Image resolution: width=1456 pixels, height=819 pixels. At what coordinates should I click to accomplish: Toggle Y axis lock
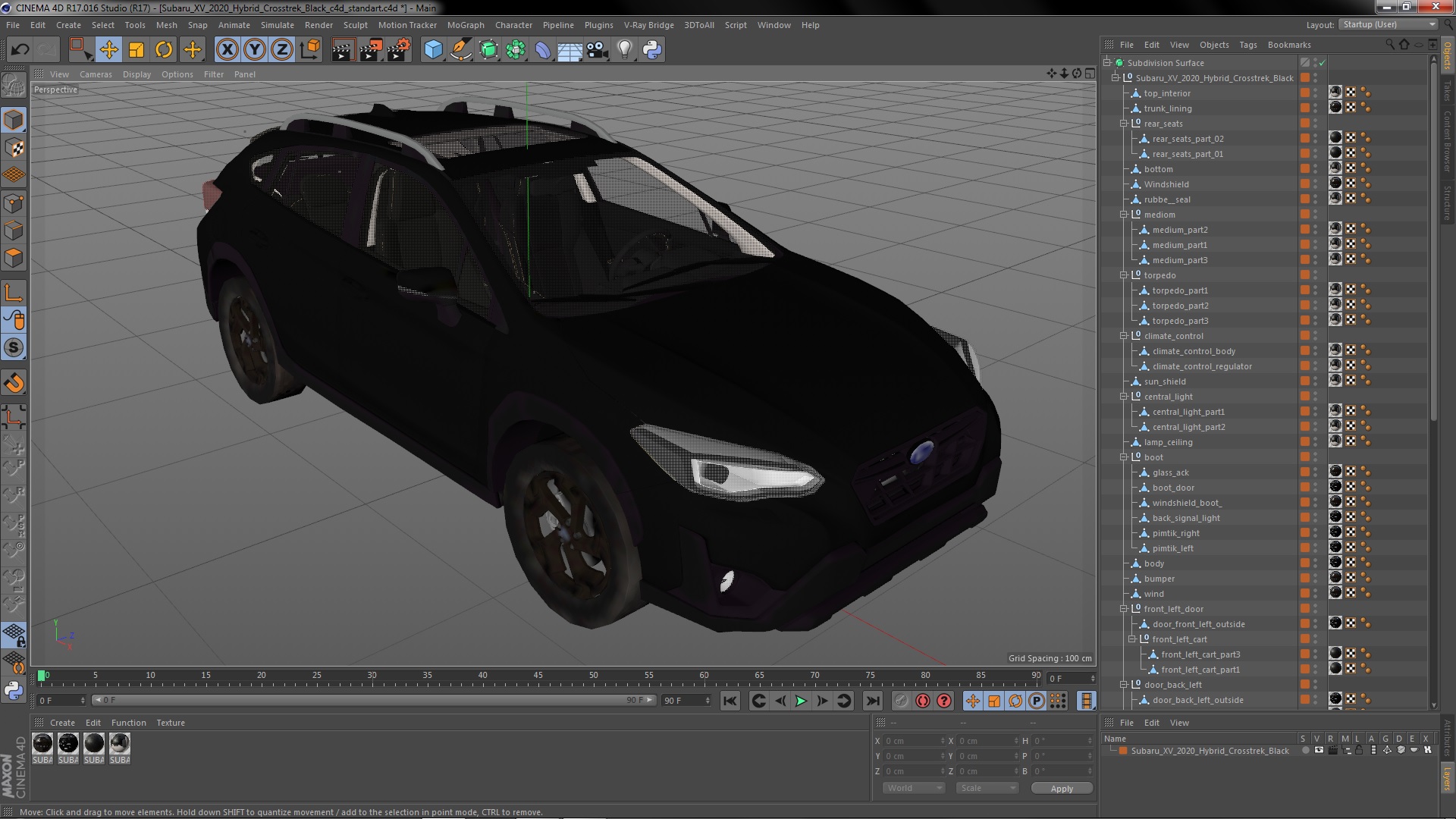click(x=255, y=50)
